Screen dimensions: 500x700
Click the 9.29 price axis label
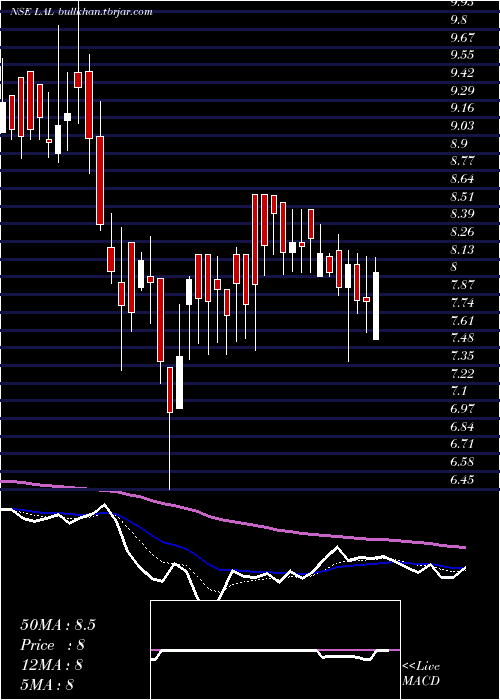click(462, 91)
